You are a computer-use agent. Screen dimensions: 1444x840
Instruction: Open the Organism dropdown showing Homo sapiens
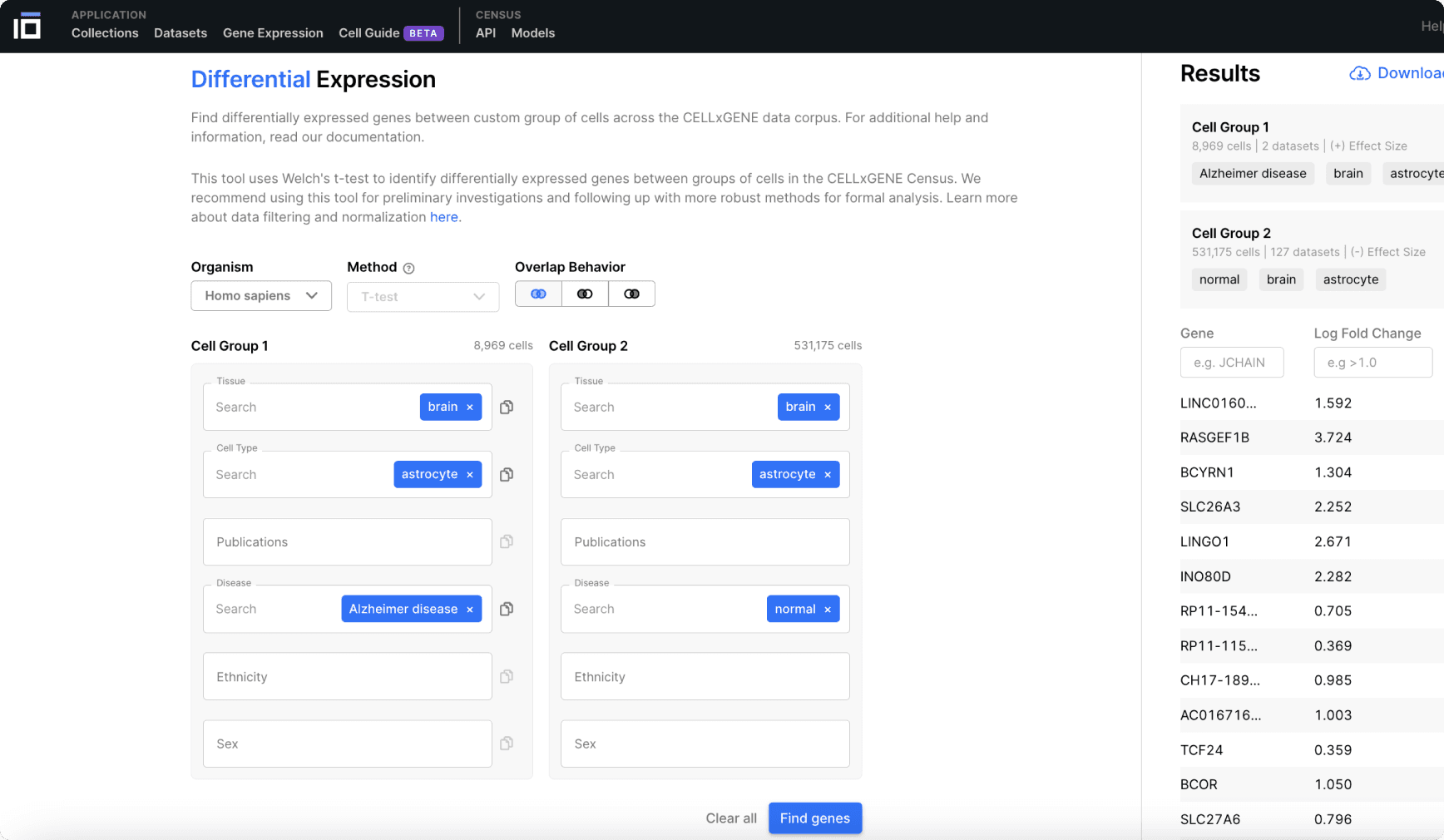click(260, 295)
